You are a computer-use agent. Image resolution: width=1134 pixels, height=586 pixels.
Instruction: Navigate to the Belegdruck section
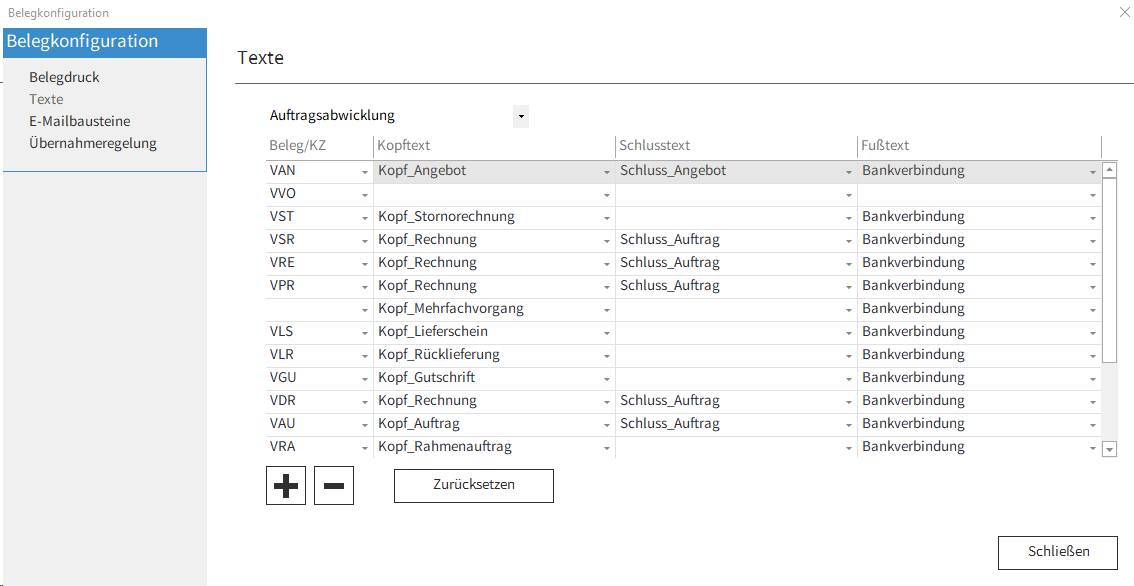(63, 76)
